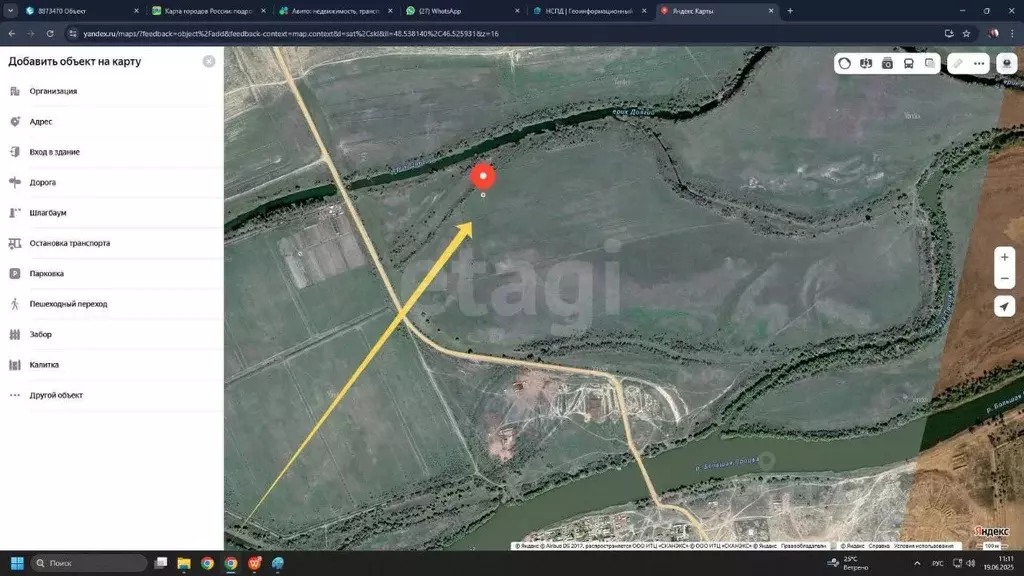Switch to the Яндекс Карты tab
Viewport: 1024px width, 576px height.
coord(700,10)
